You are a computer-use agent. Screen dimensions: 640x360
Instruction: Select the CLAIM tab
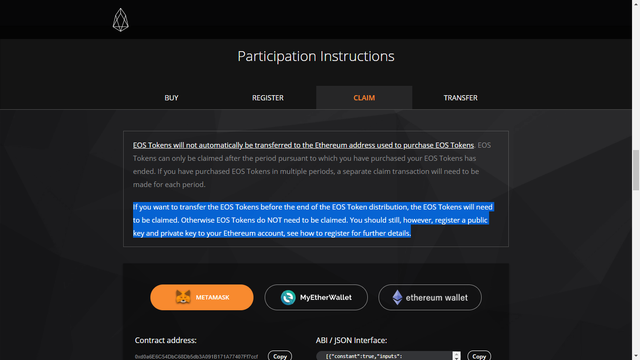coord(364,98)
